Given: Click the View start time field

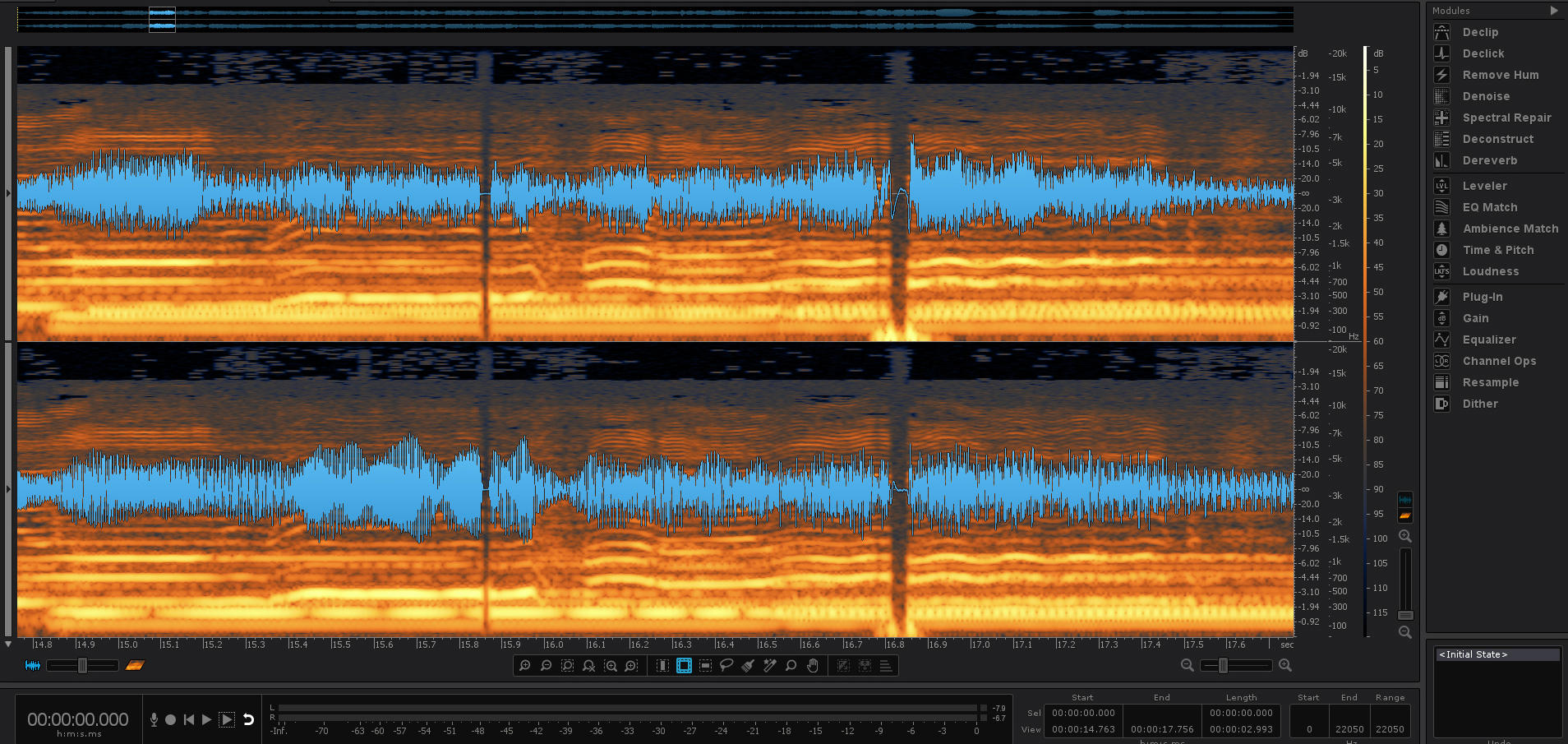Looking at the screenshot, I should click(x=1083, y=729).
